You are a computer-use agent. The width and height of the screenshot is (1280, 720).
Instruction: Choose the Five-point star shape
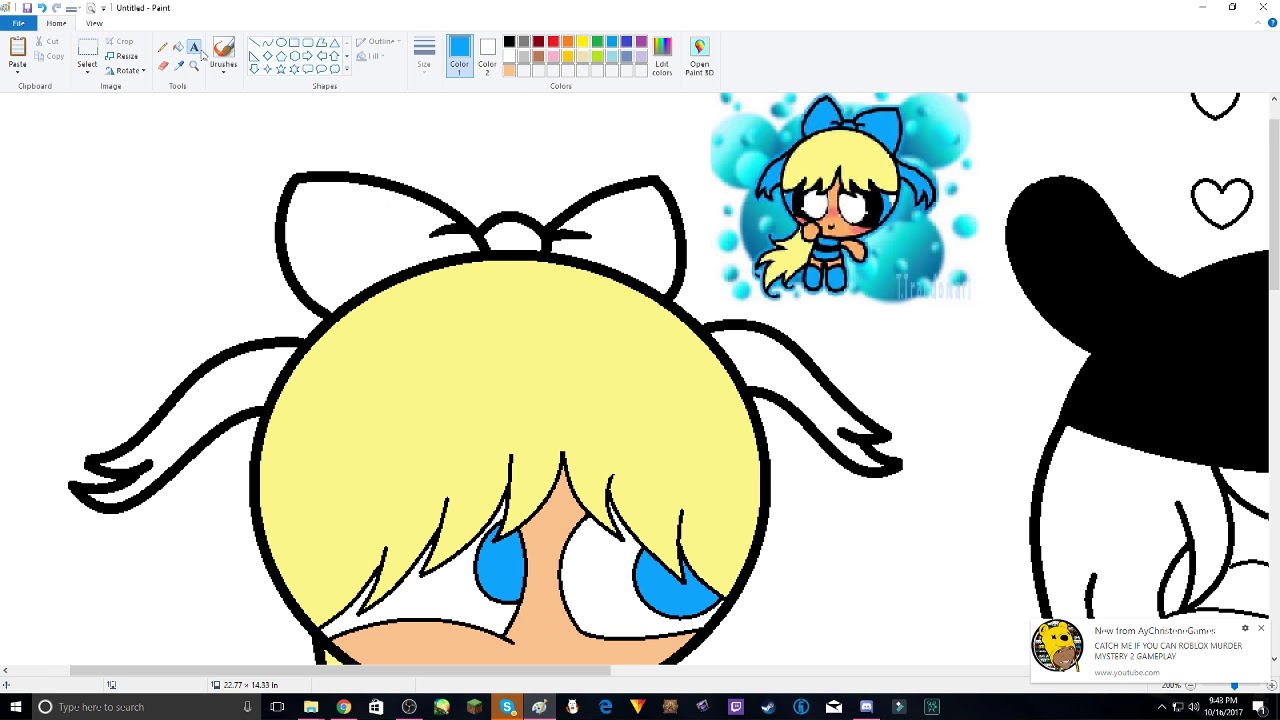coord(281,69)
